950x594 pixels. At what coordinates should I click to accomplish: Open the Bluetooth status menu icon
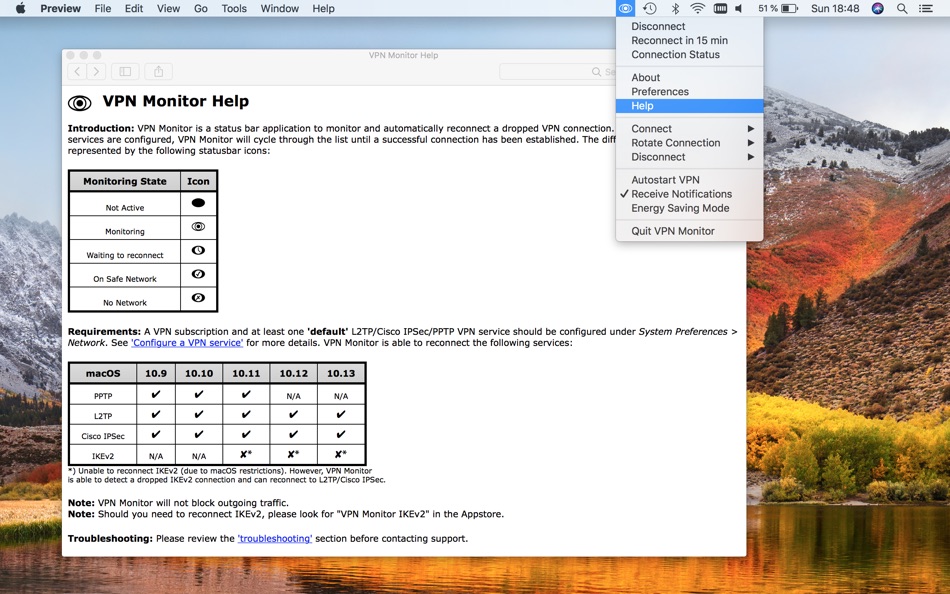tap(675, 8)
